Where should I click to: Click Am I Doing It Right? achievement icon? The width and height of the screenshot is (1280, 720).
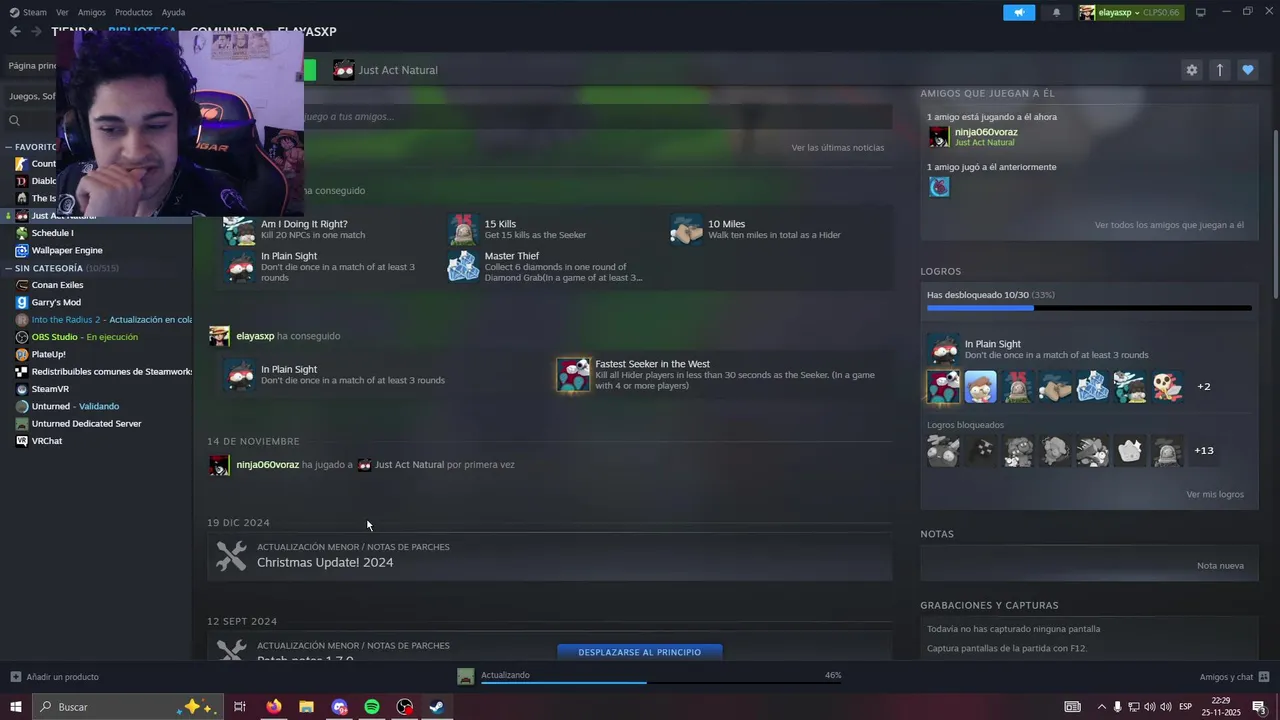239,230
